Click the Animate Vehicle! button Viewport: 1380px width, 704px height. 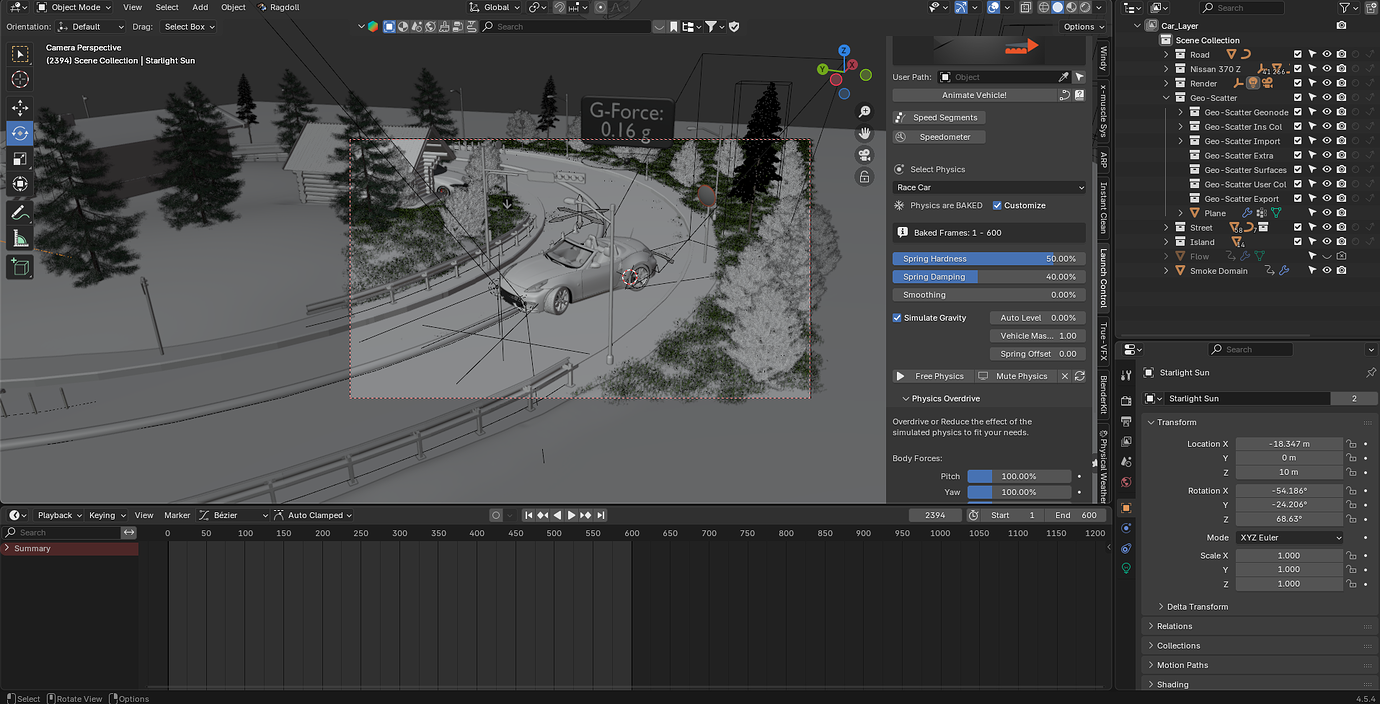click(x=974, y=95)
